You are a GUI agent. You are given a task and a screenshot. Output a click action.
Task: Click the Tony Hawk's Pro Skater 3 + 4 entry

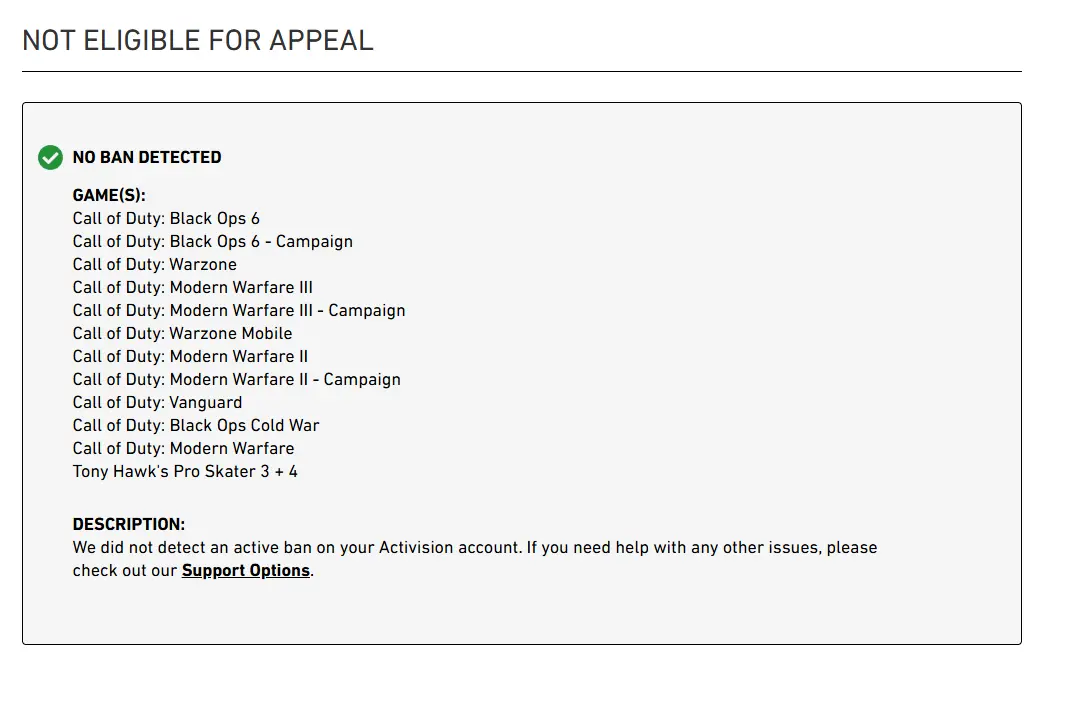tap(185, 472)
